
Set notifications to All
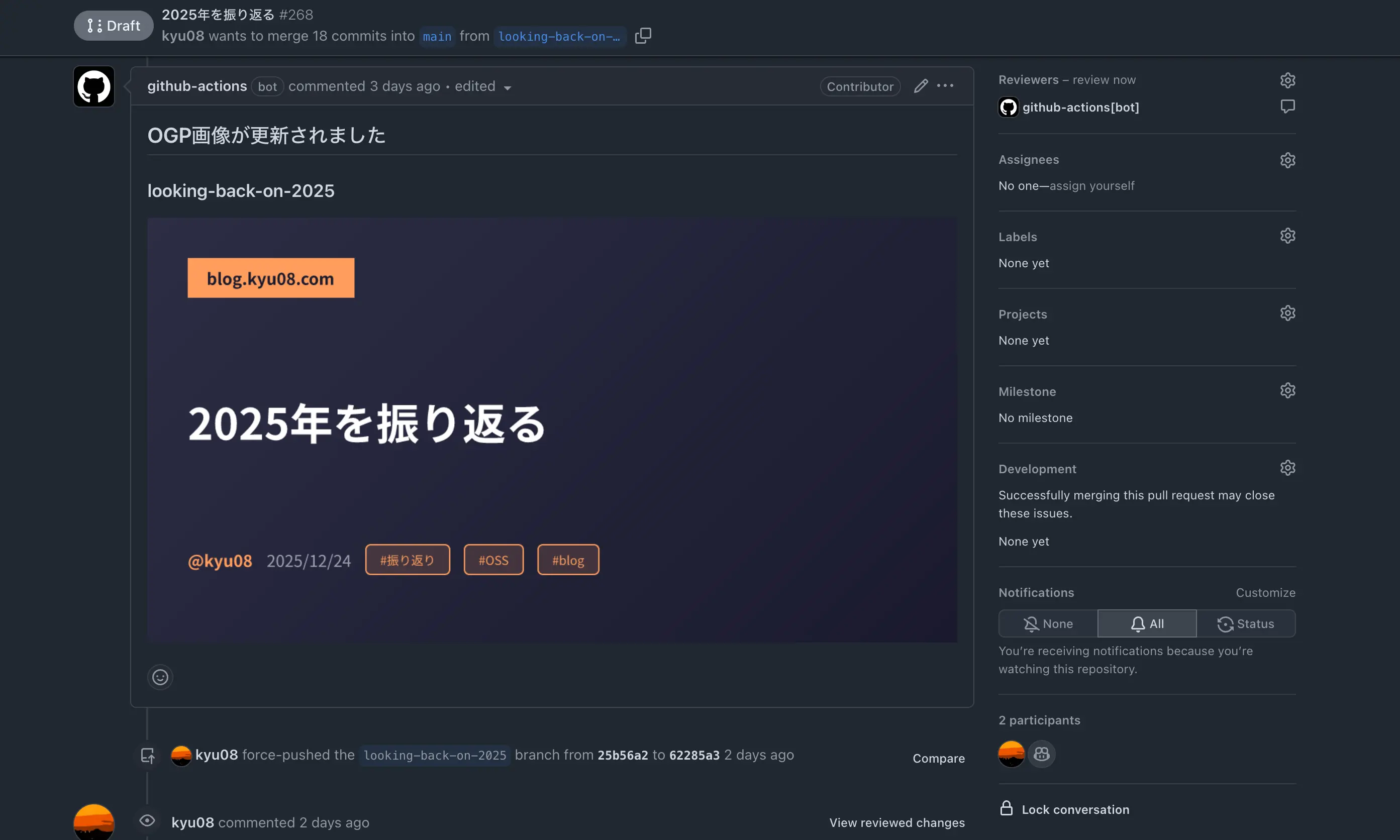pyautogui.click(x=1146, y=622)
